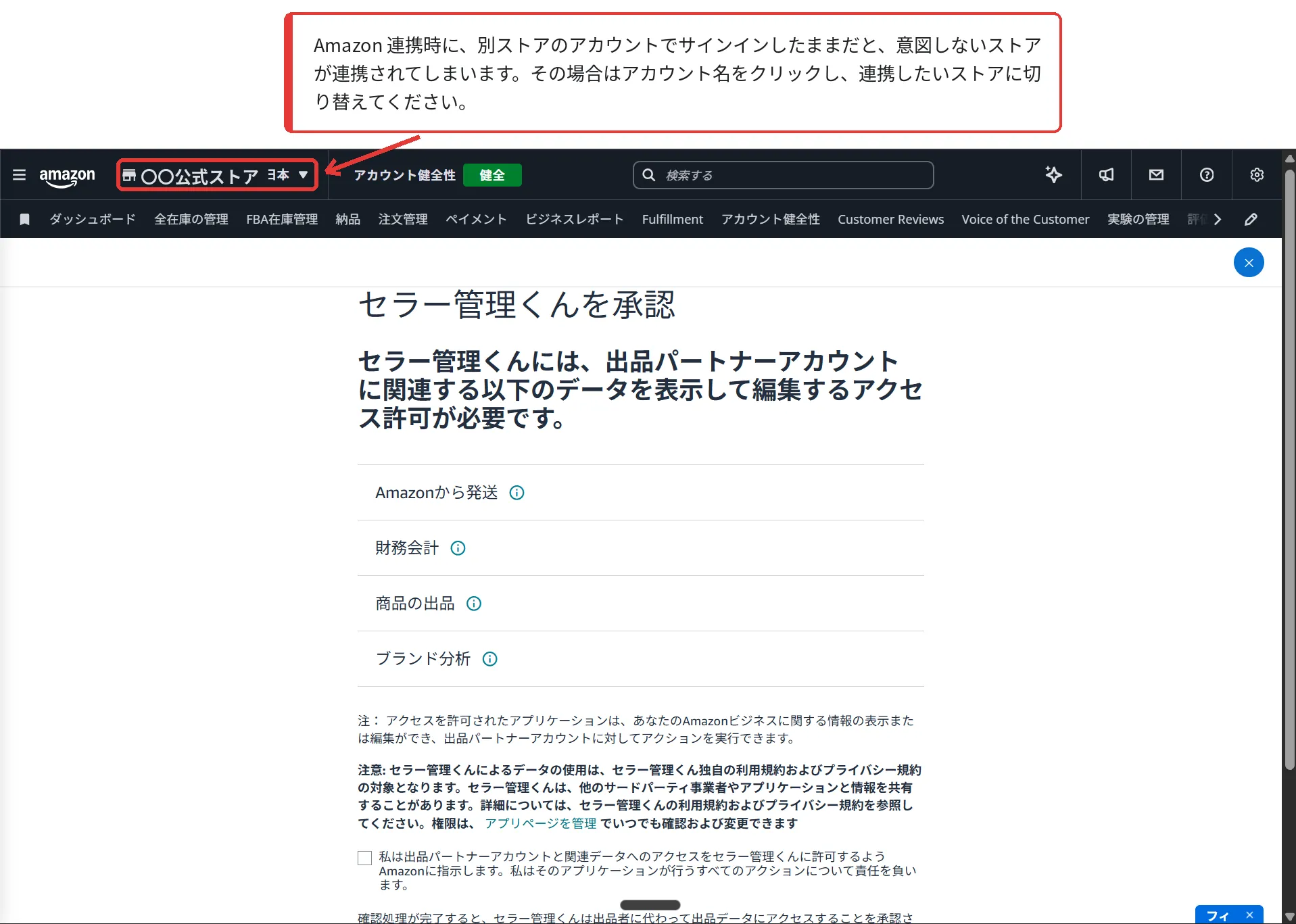Click the セラー管理くんを承認 heading

pyautogui.click(x=517, y=305)
